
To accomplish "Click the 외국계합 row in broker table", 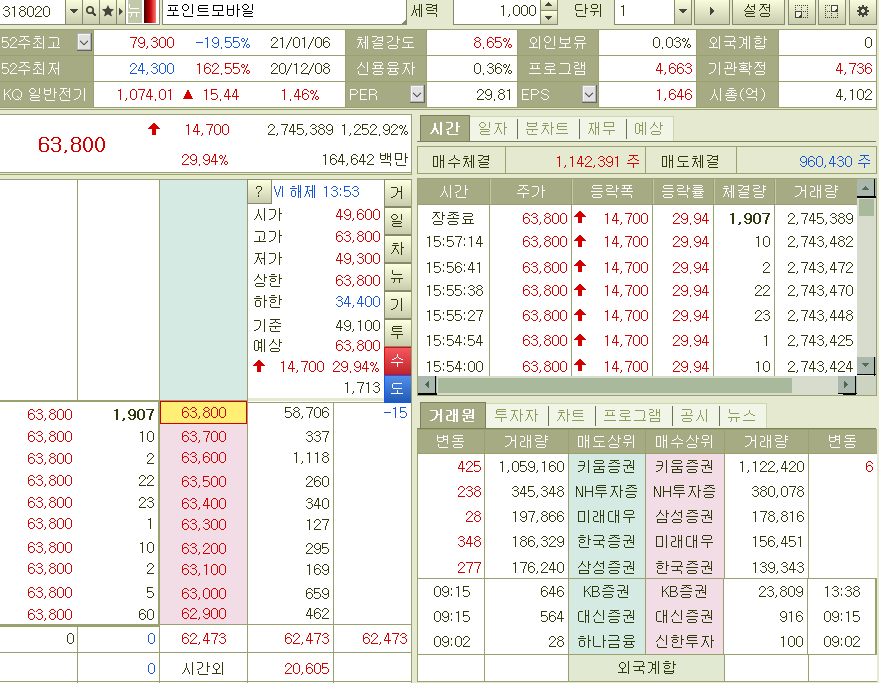I will click(x=646, y=667).
